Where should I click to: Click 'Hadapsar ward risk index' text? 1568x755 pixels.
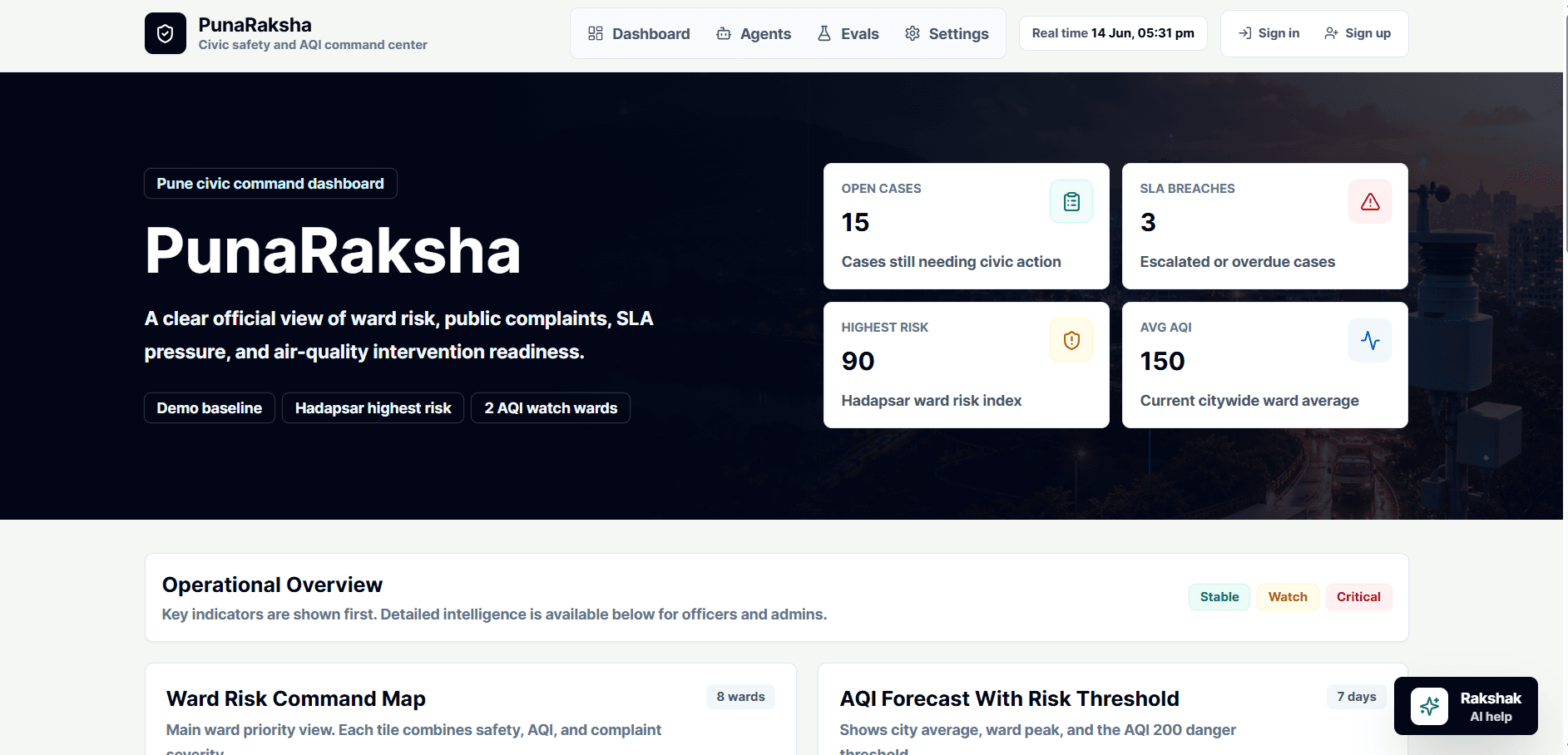click(931, 401)
